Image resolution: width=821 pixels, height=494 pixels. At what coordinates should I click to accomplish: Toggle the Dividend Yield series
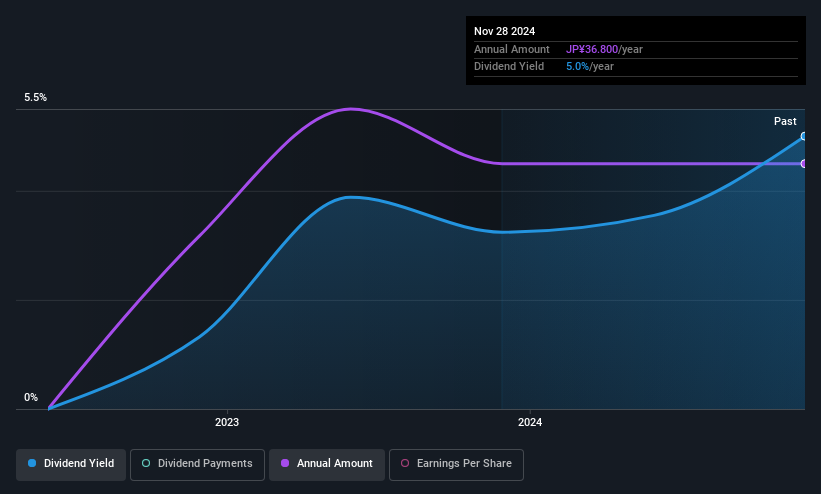71,464
